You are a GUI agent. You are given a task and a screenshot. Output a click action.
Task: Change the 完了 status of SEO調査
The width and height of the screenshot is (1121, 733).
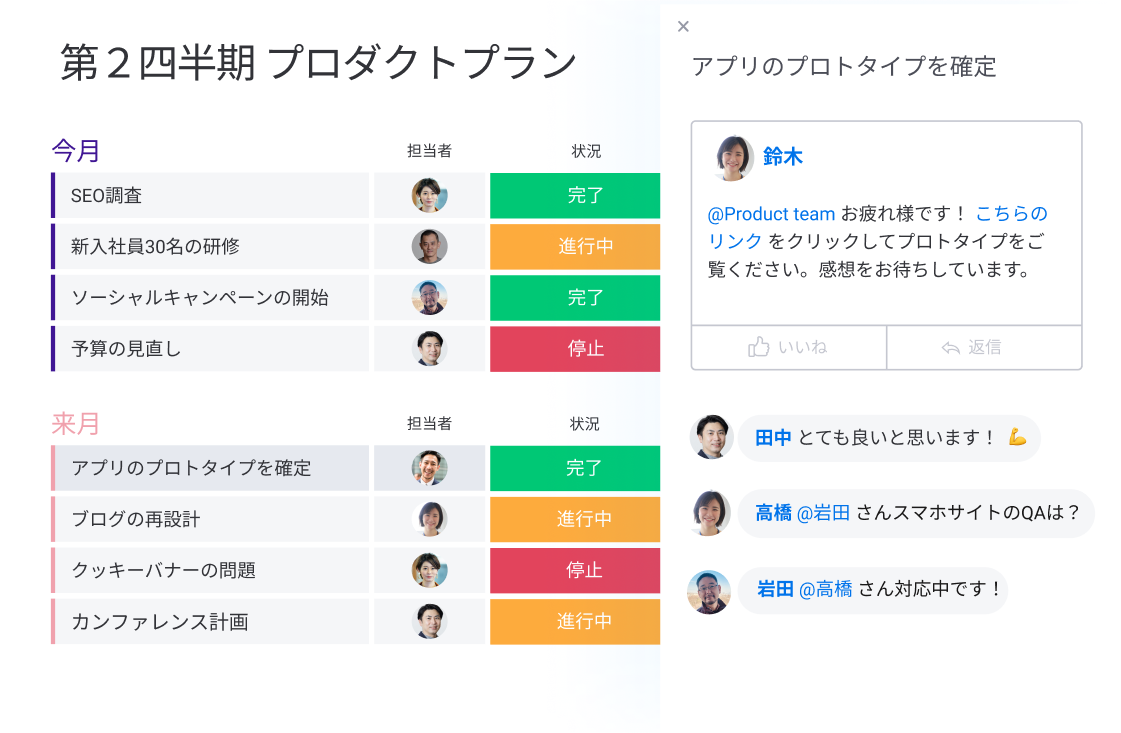[x=575, y=196]
